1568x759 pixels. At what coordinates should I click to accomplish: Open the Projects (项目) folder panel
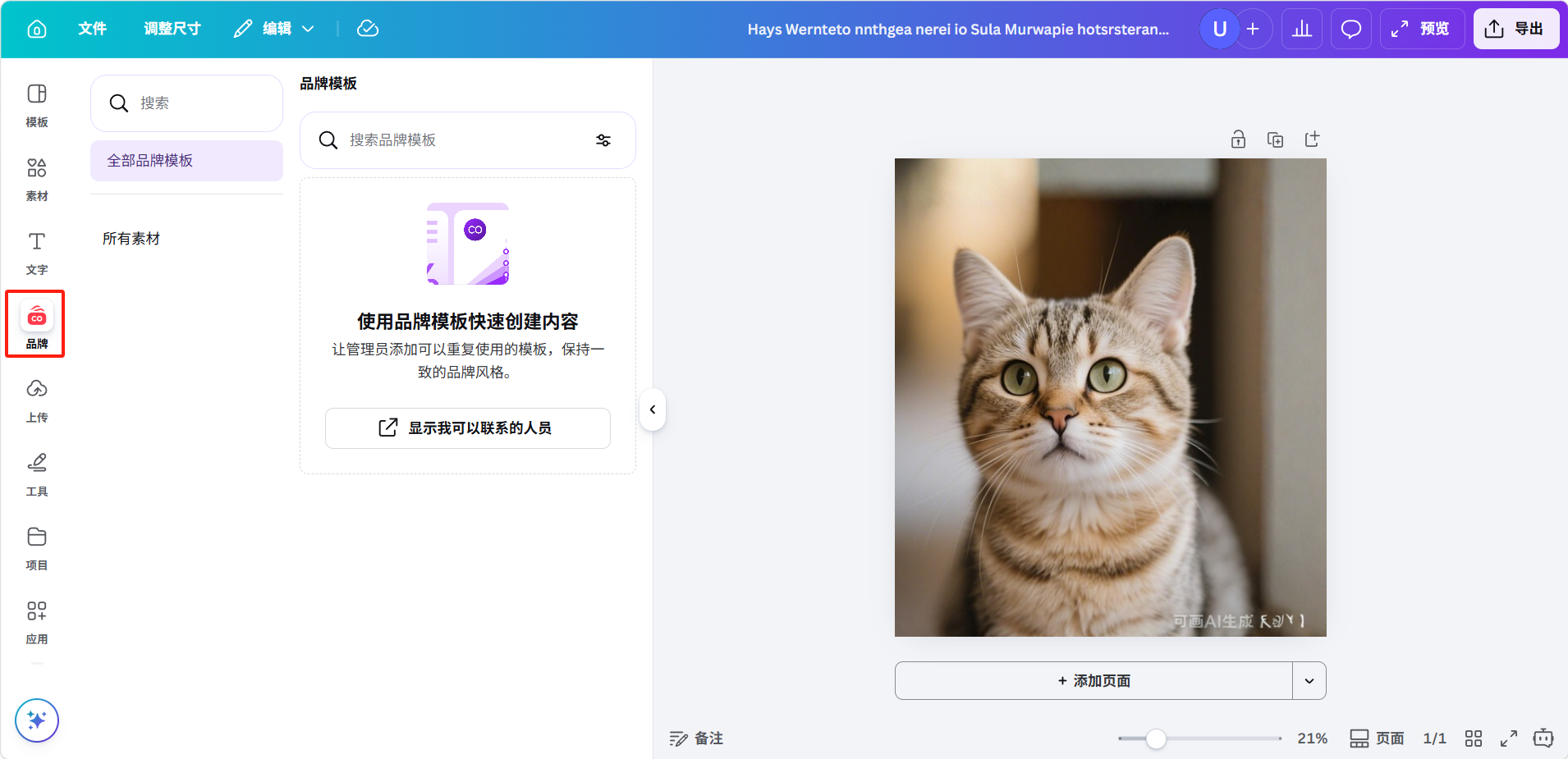[37, 548]
